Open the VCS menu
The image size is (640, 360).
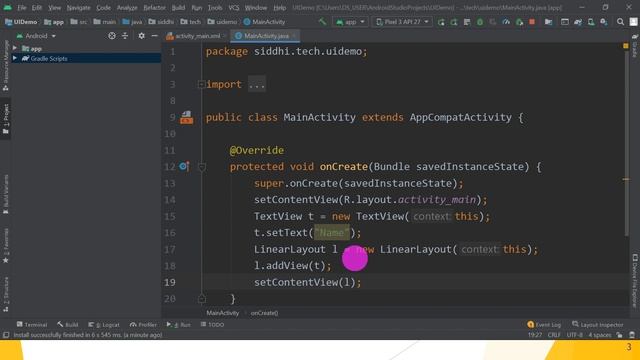coord(233,7)
